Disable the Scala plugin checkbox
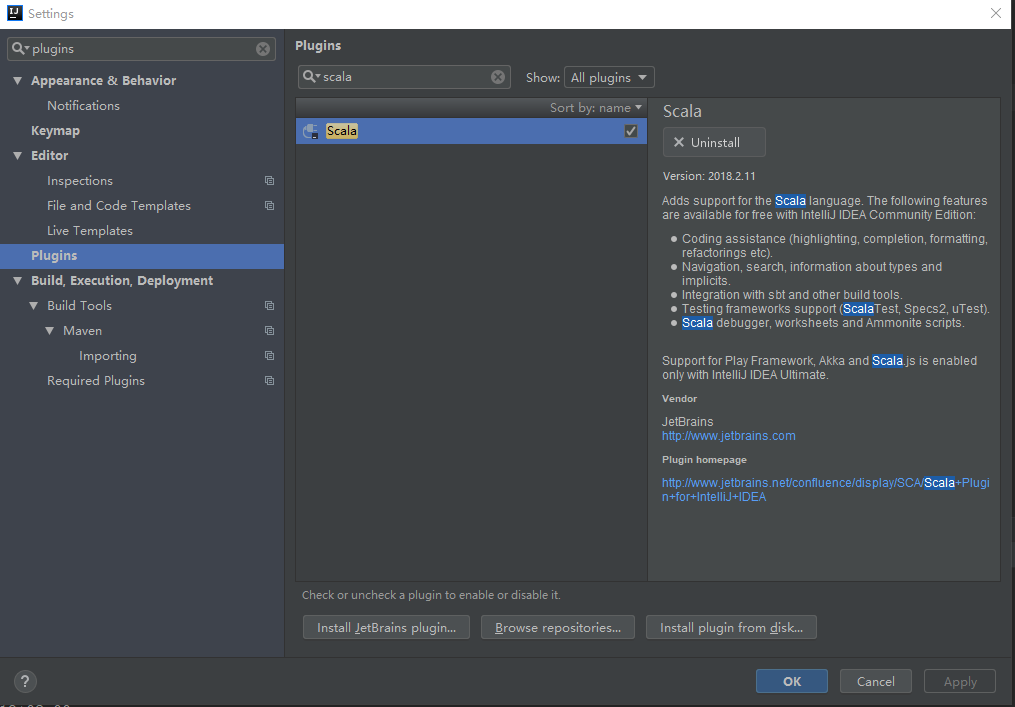The height and width of the screenshot is (707, 1015). (631, 131)
